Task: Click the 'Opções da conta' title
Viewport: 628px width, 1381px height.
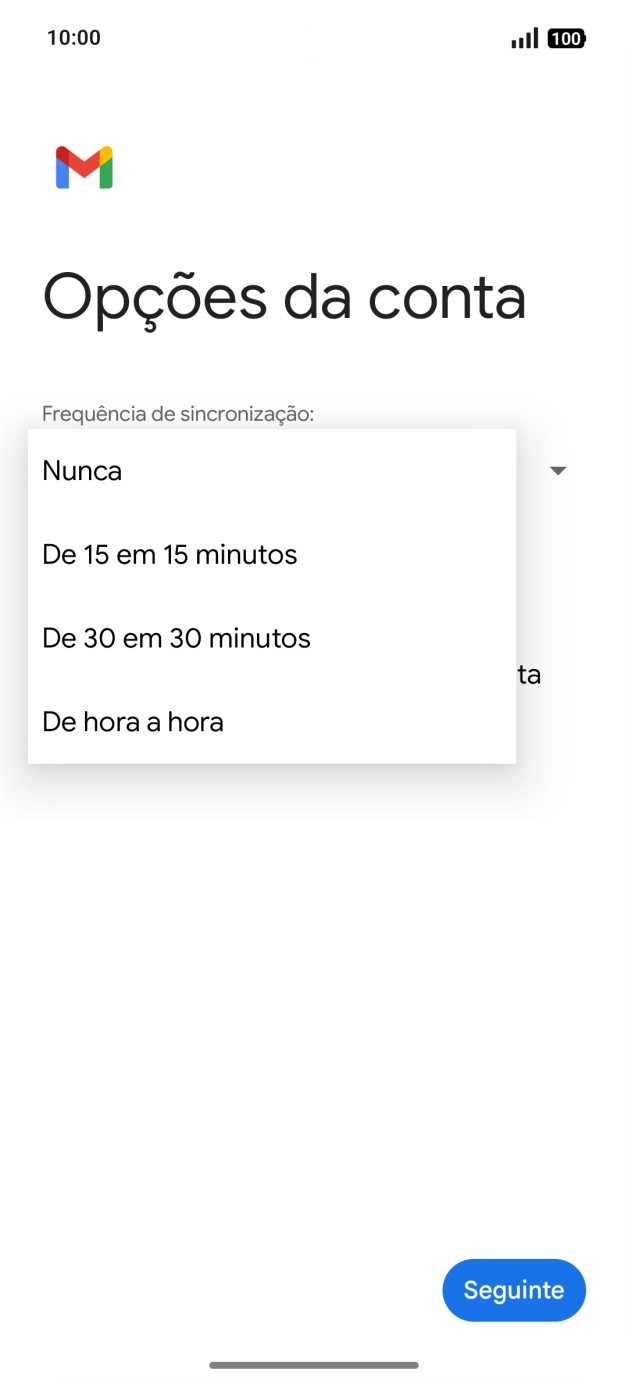Action: [284, 297]
